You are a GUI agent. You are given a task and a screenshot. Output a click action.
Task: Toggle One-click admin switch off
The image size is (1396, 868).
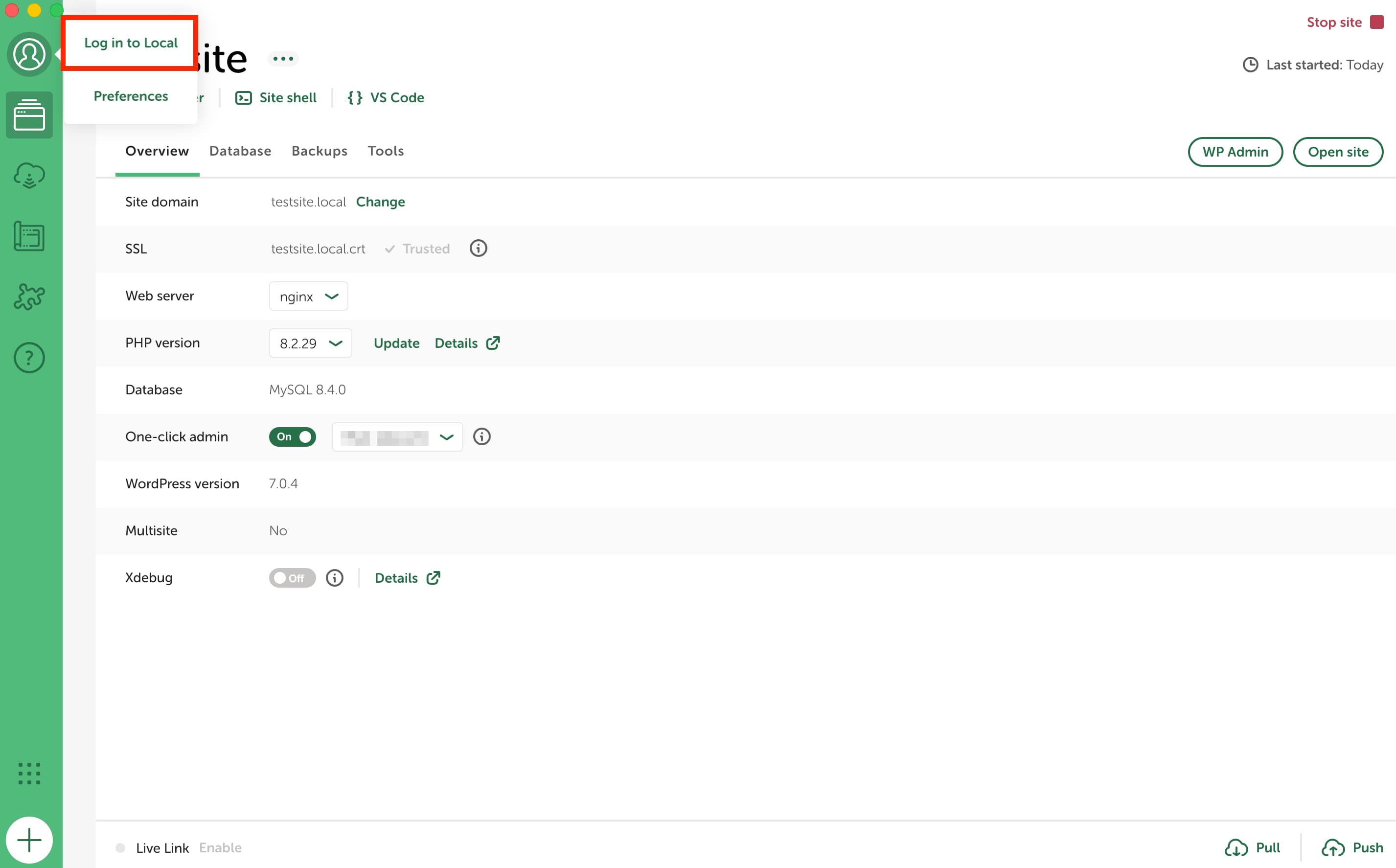click(292, 437)
